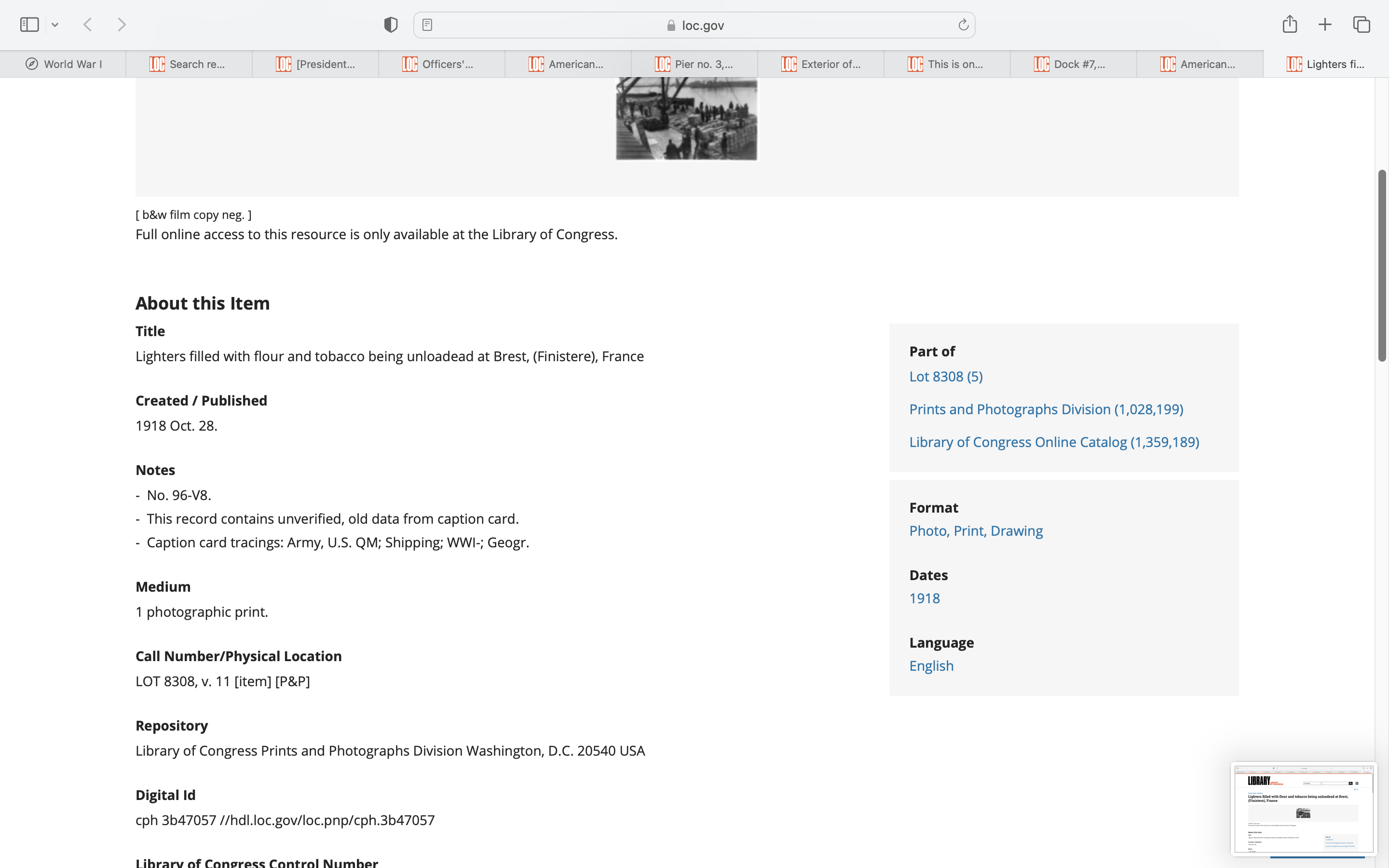Open the Lot 8308 (5) link
The image size is (1389, 868).
(945, 377)
